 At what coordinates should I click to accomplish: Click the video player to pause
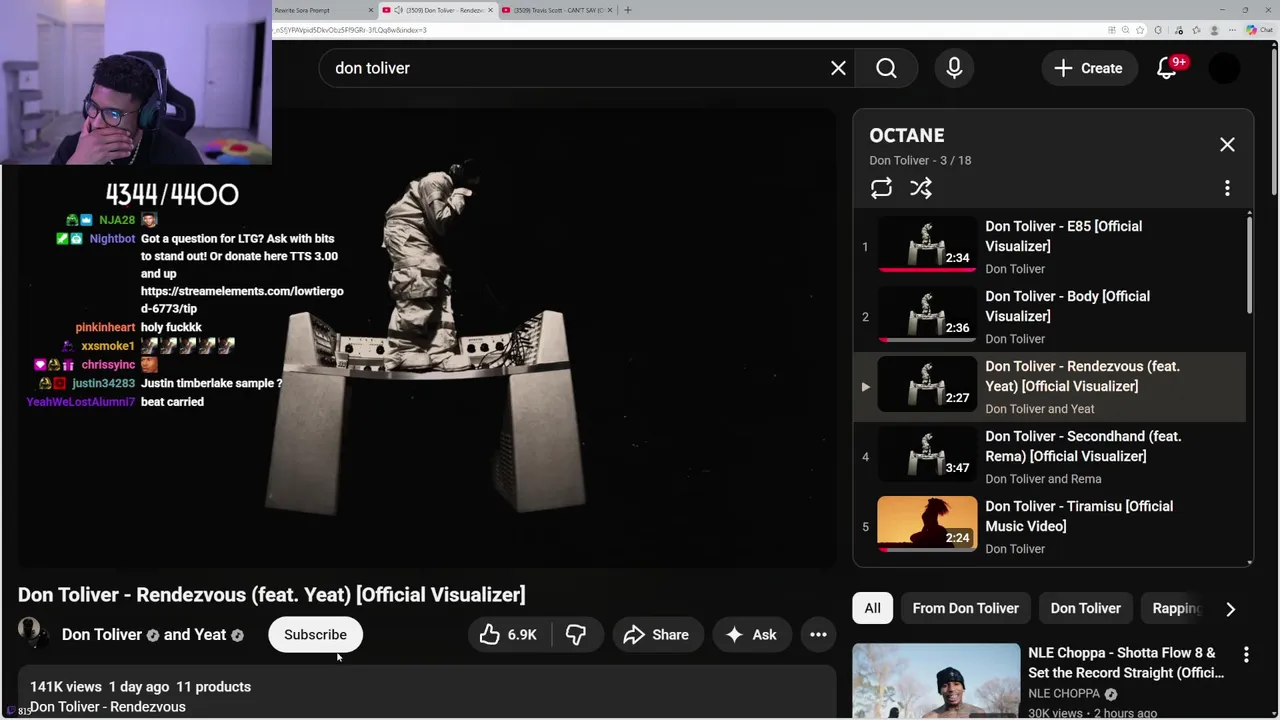click(x=427, y=338)
